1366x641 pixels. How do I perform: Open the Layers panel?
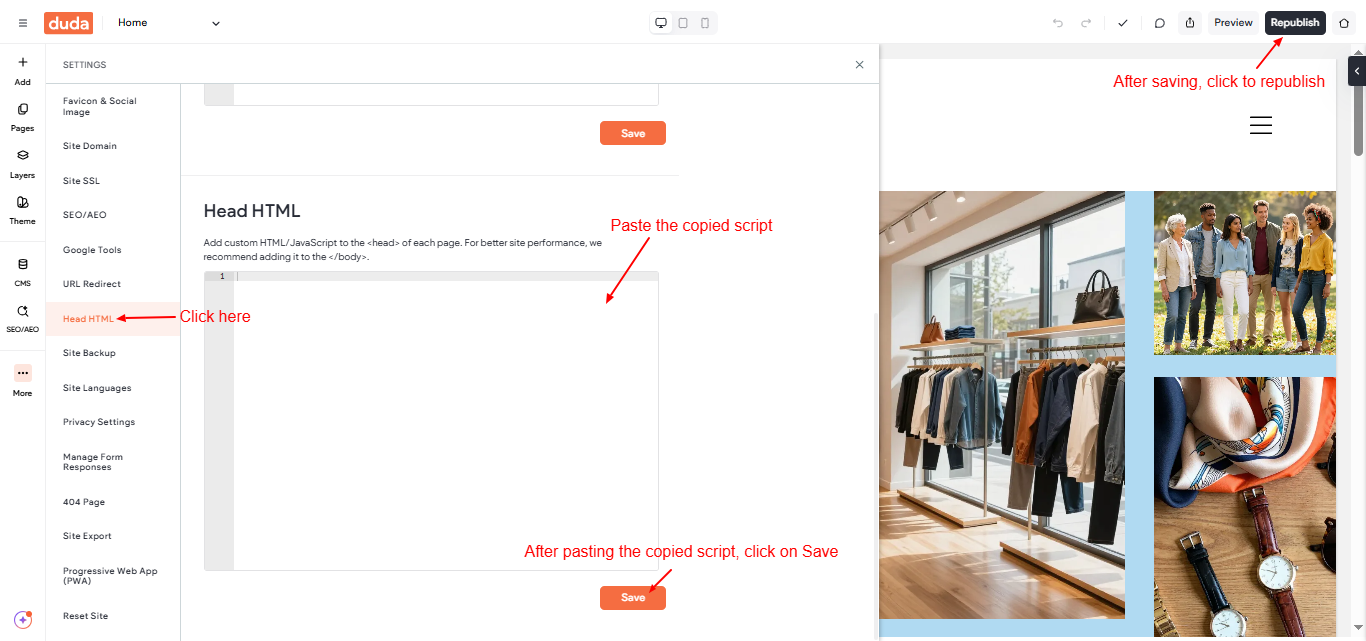click(x=22, y=163)
